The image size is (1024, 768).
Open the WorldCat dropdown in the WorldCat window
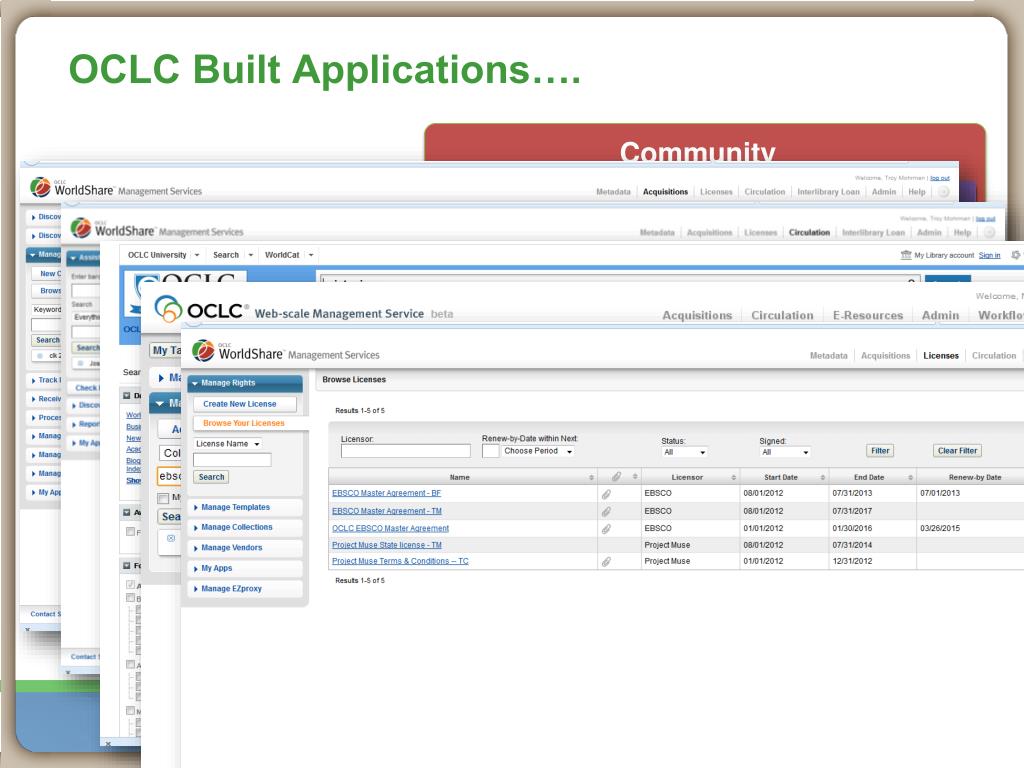click(x=311, y=255)
